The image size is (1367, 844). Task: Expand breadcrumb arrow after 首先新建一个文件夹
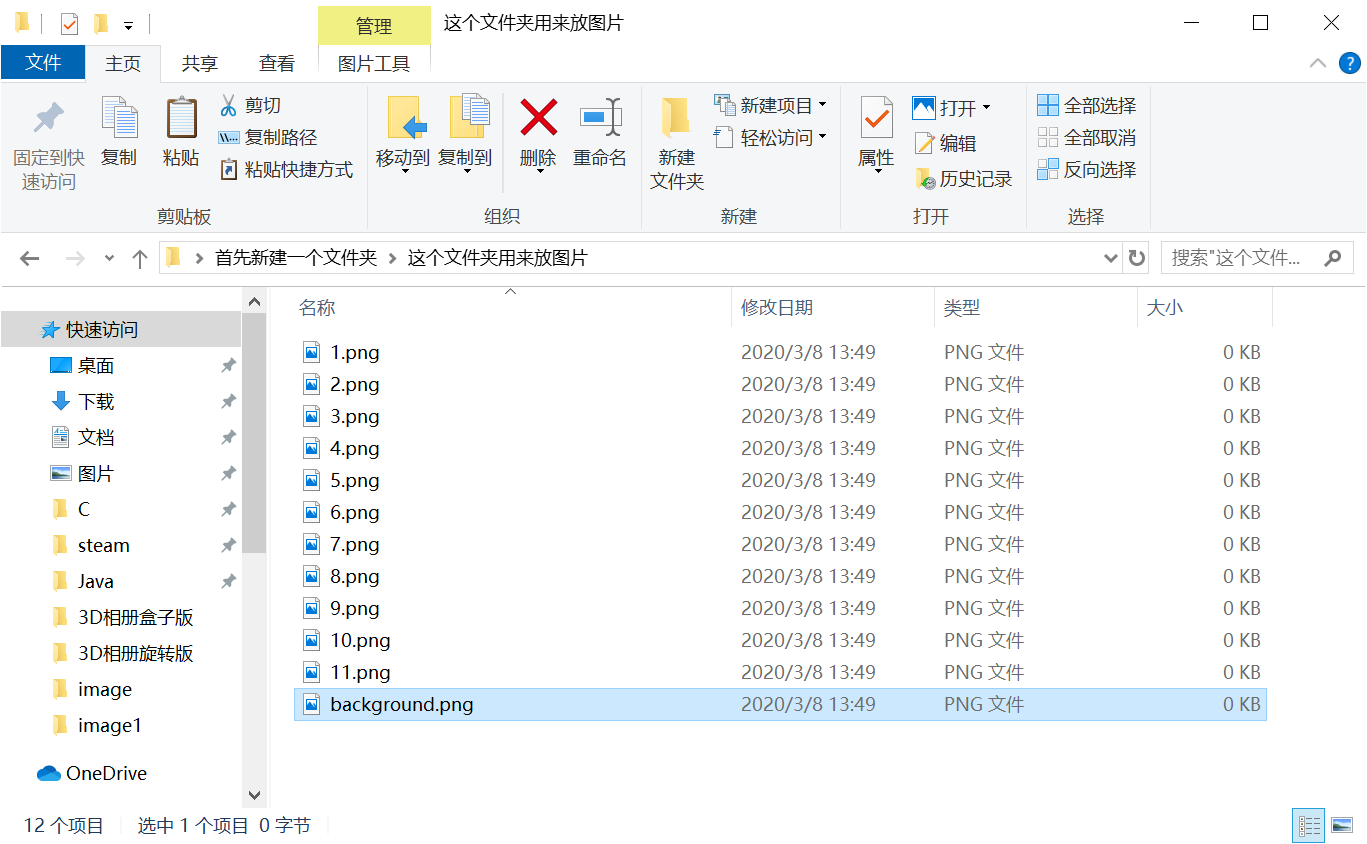[x=393, y=258]
